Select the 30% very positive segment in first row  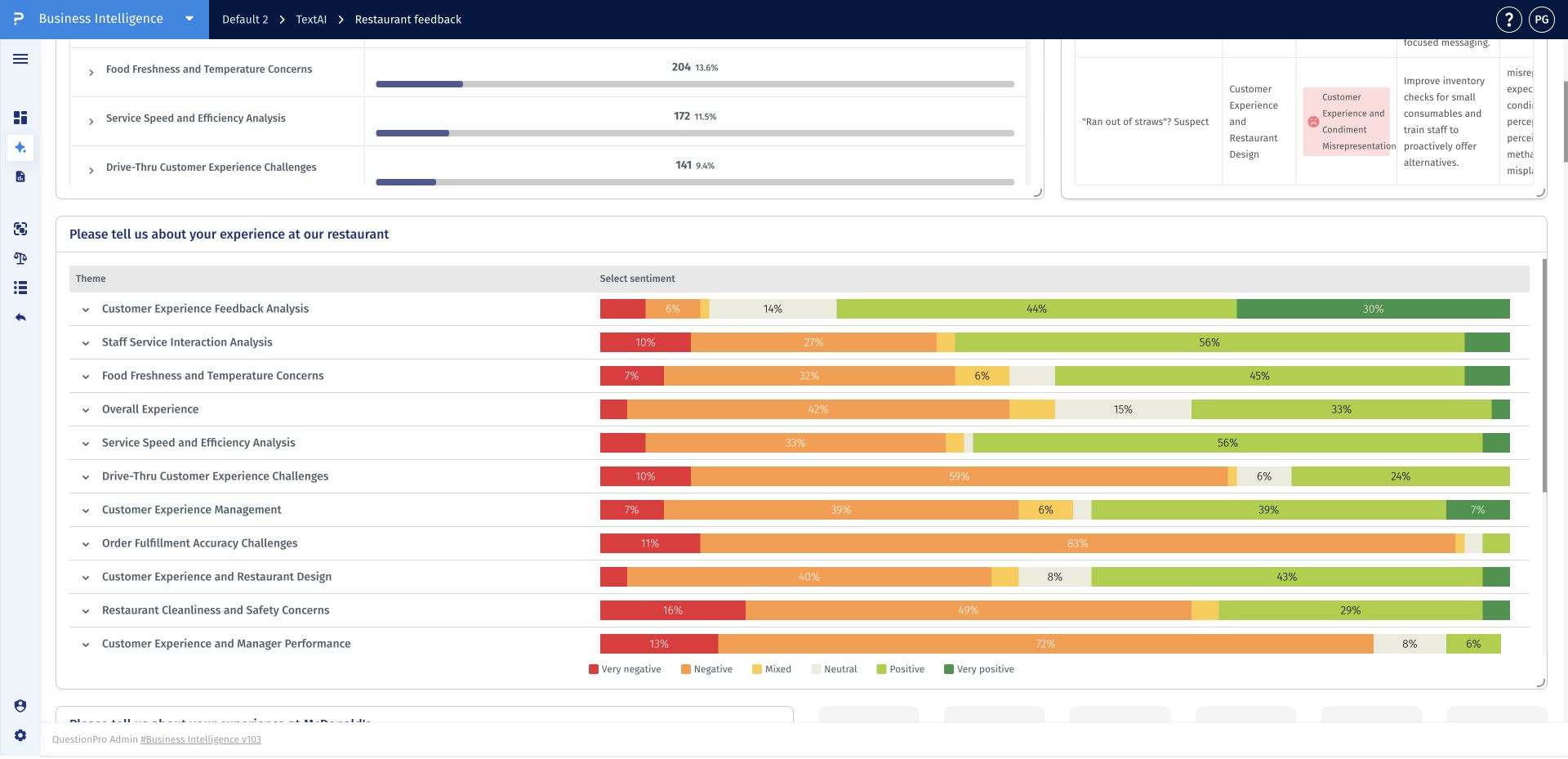[1373, 309]
